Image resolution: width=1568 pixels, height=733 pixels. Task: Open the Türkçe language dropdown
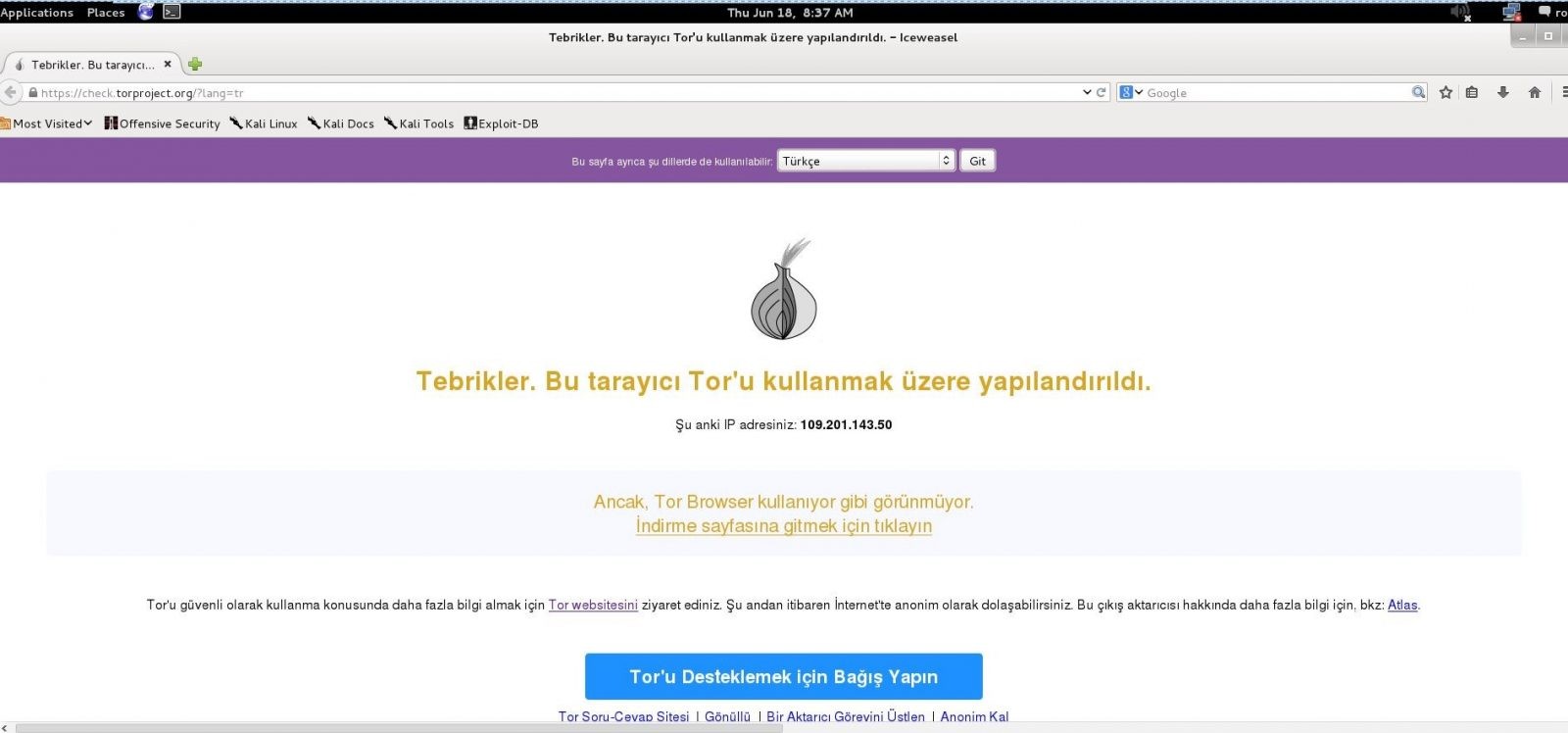click(x=865, y=161)
